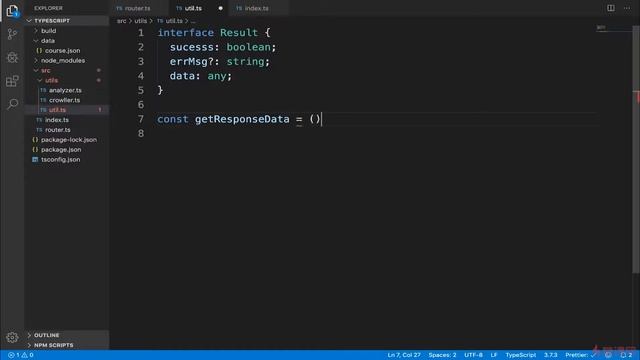This screenshot has width=640, height=360.
Task: Change the UTF-8 file encoding
Action: tap(473, 355)
